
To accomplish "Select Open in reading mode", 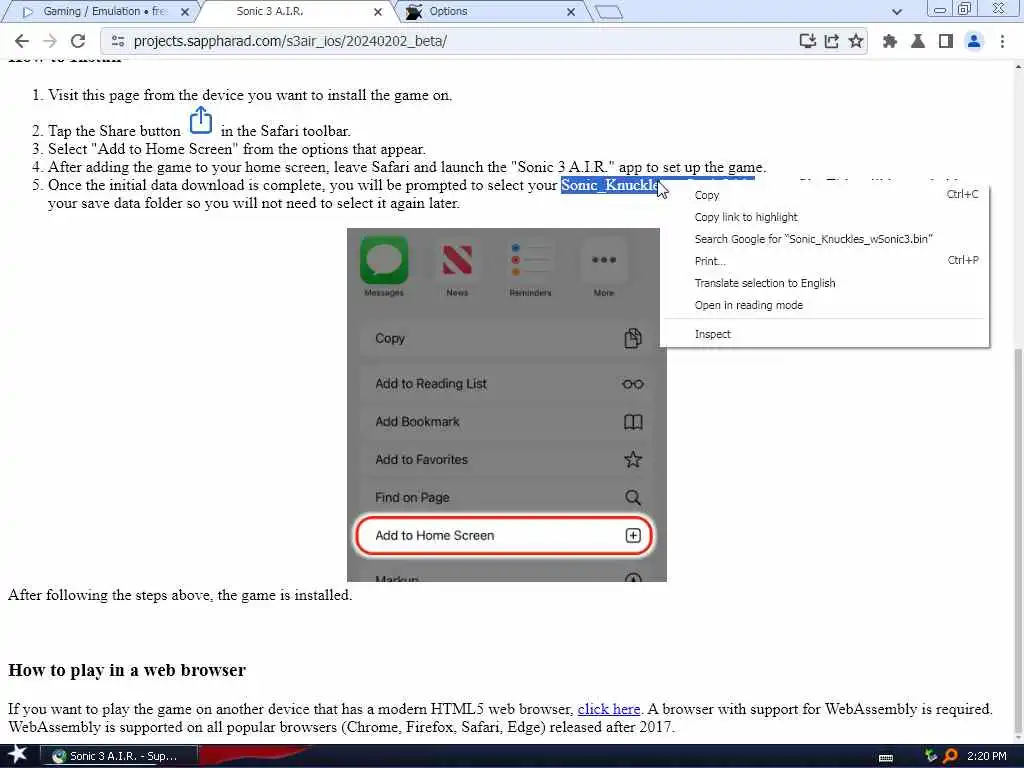I will tap(825, 305).
